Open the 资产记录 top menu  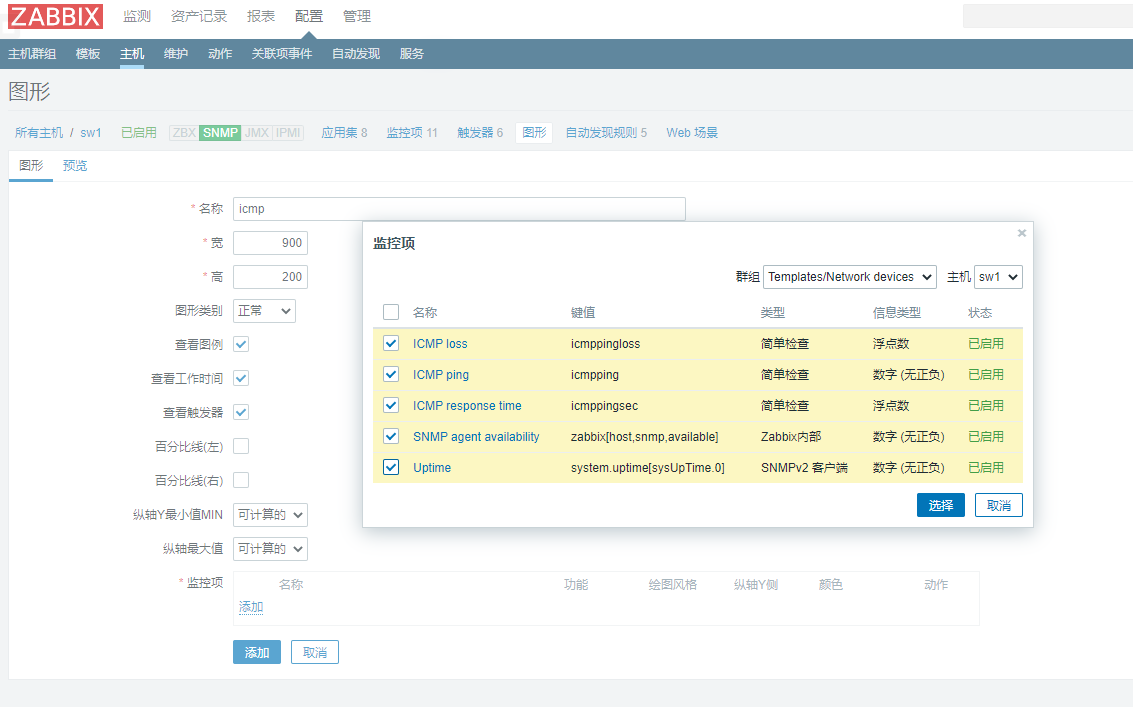[199, 16]
